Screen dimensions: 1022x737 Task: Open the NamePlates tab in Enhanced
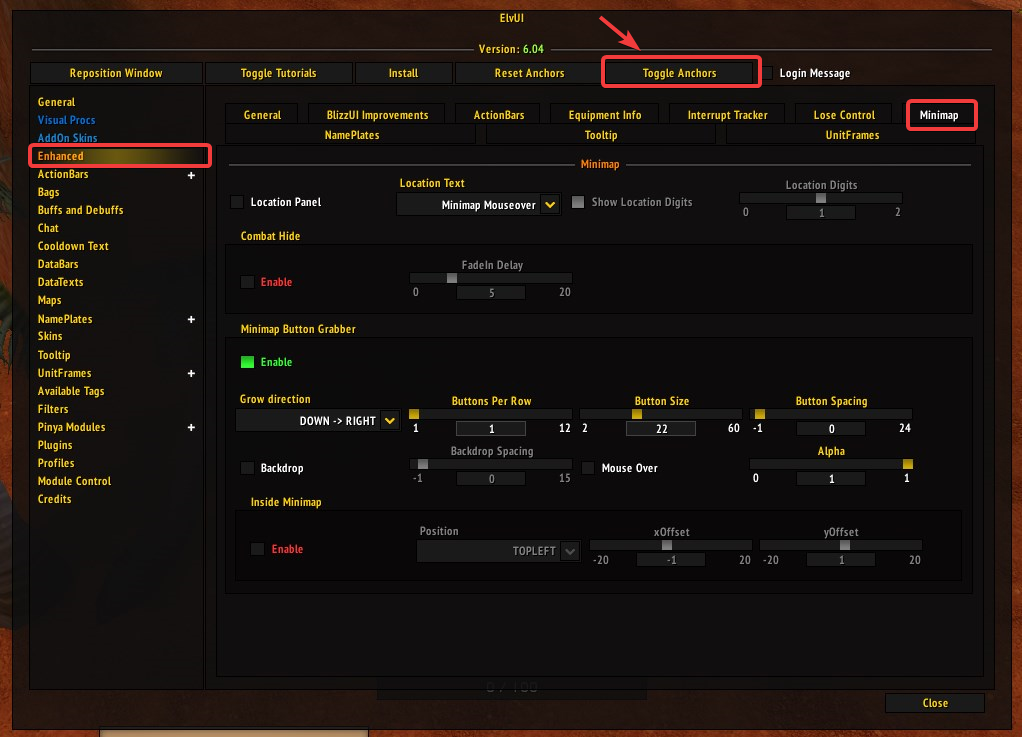coord(351,135)
